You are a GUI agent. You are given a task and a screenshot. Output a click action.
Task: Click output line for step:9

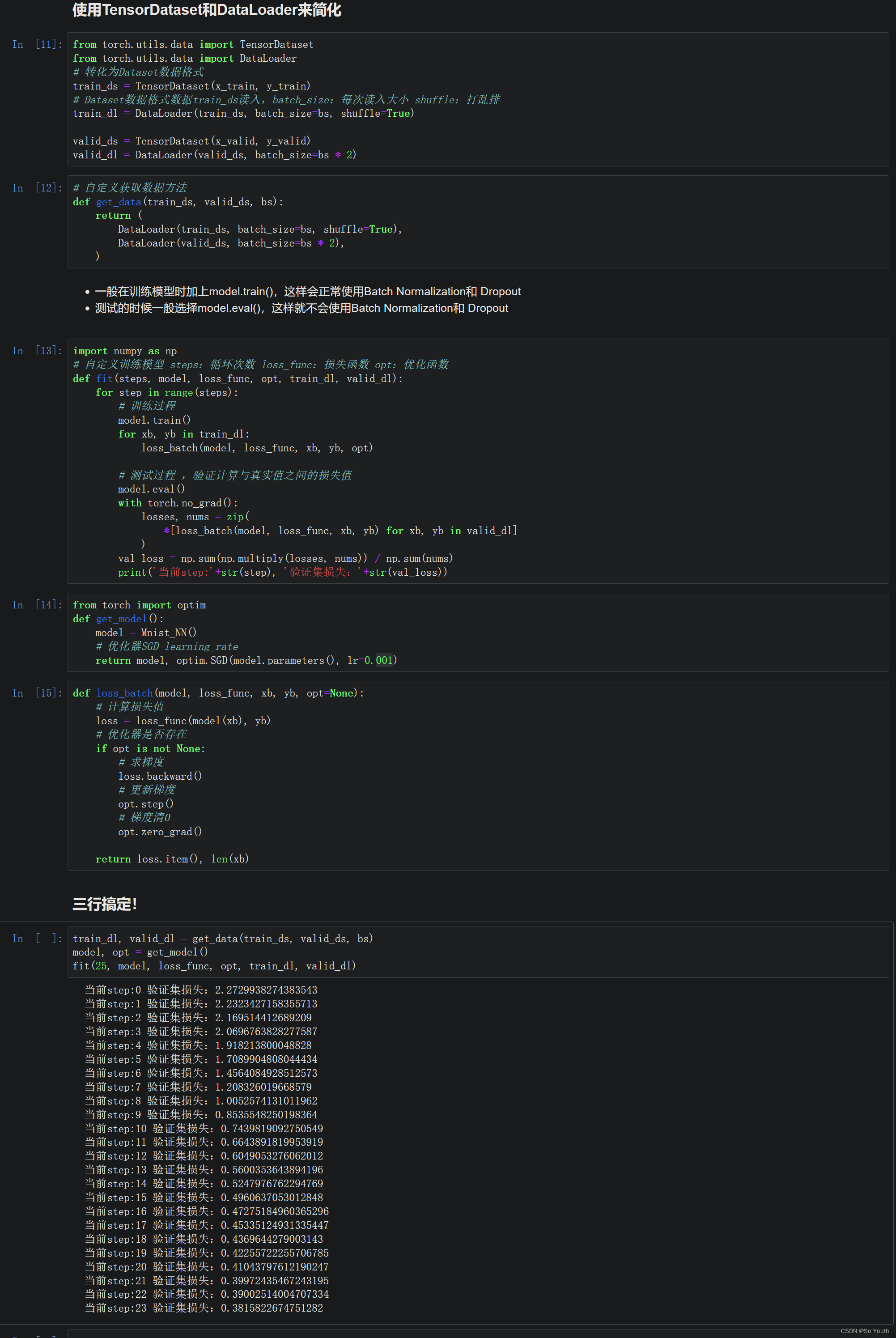(201, 1115)
